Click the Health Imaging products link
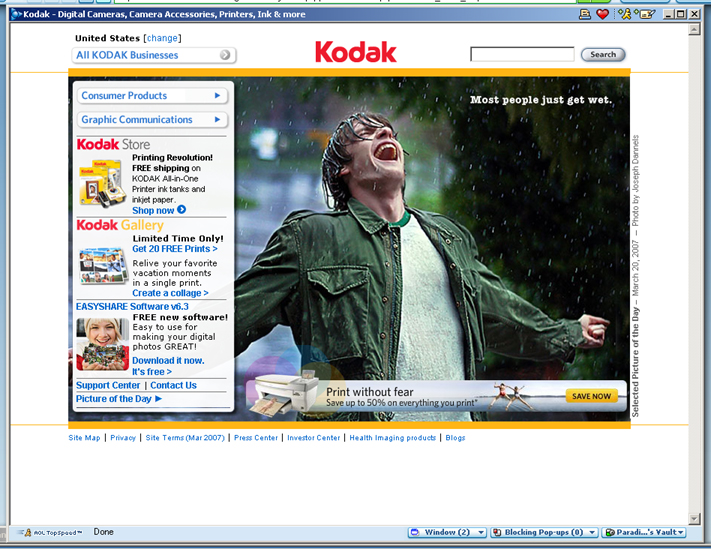Viewport: 711px width, 549px height. [393, 438]
